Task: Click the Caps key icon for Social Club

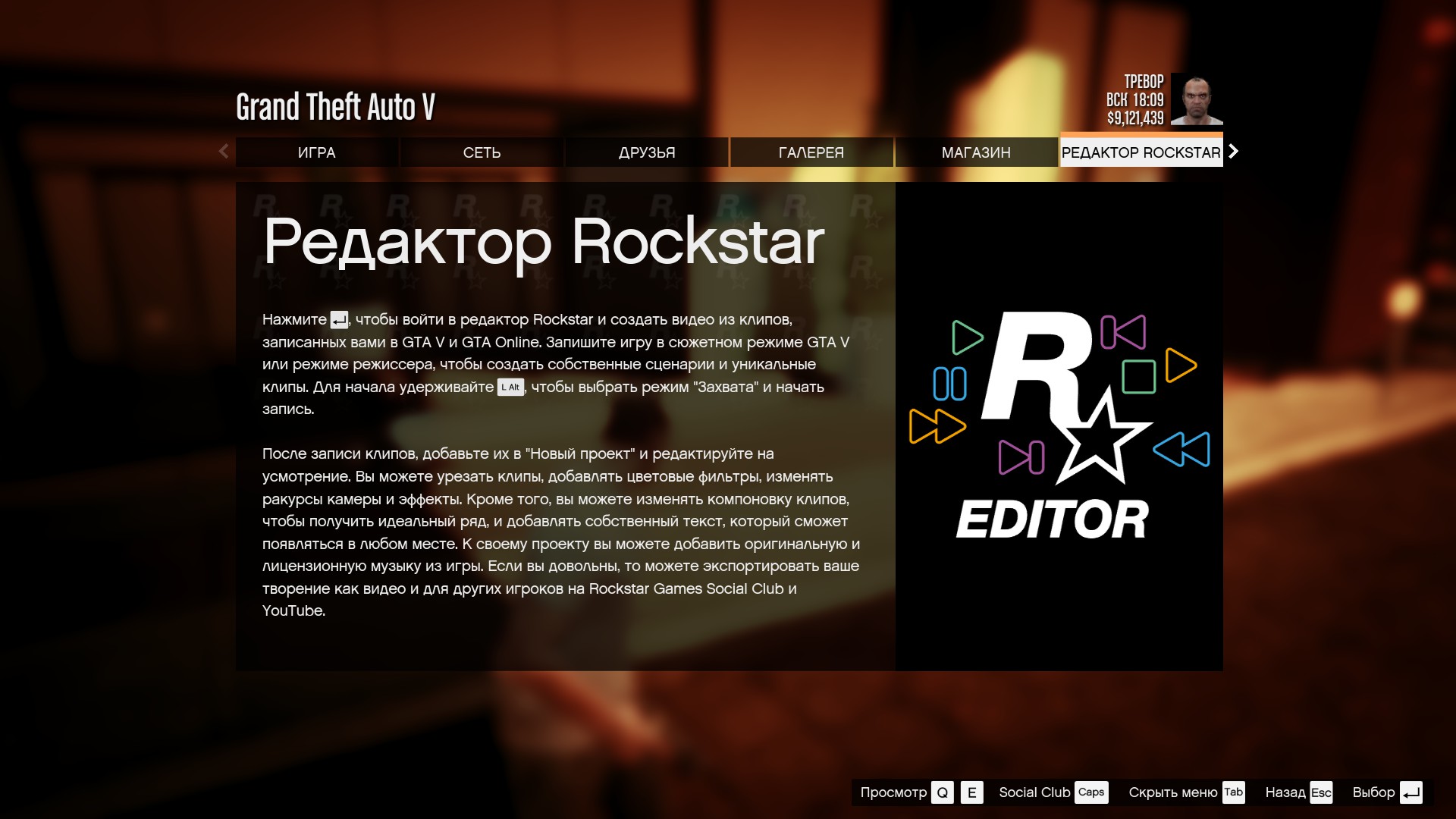Action: click(x=1091, y=792)
